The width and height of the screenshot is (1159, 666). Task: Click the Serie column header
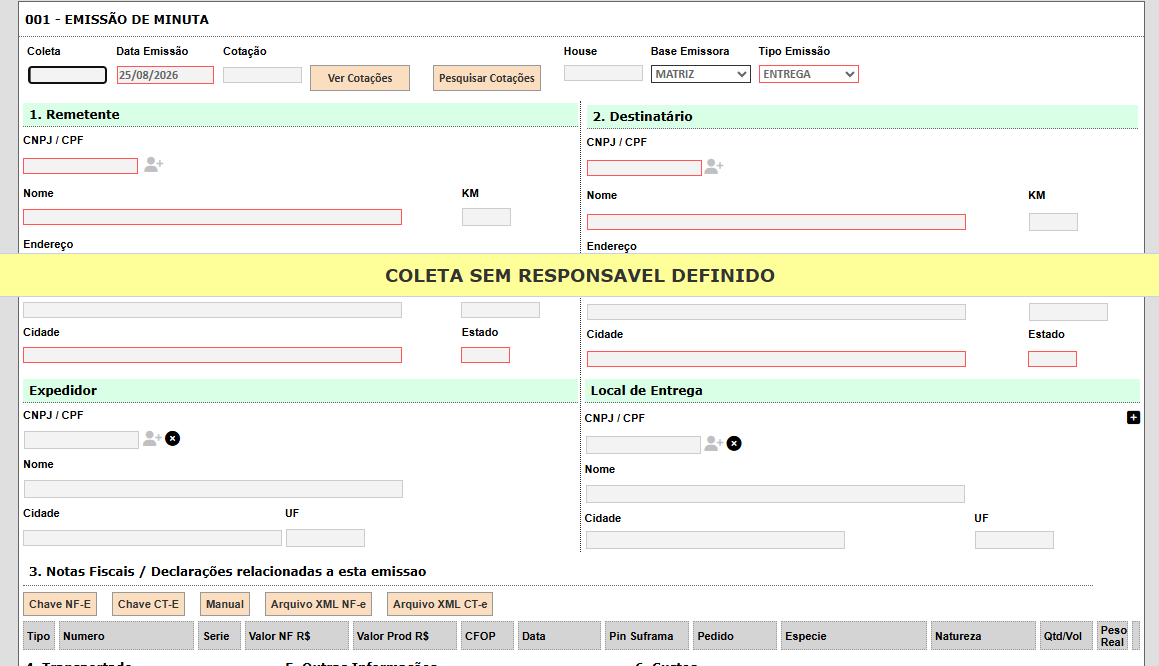click(220, 636)
